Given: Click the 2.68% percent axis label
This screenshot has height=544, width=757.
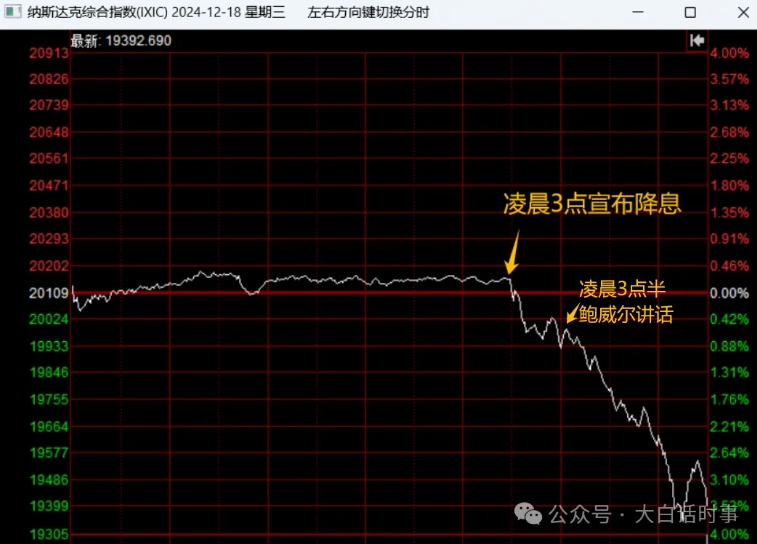Looking at the screenshot, I should (x=729, y=132).
